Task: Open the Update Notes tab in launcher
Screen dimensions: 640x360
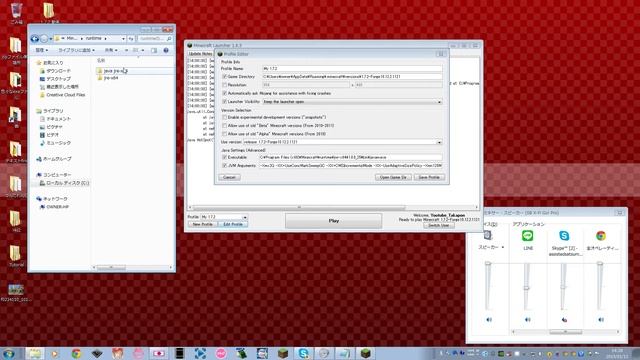Action: coord(200,54)
